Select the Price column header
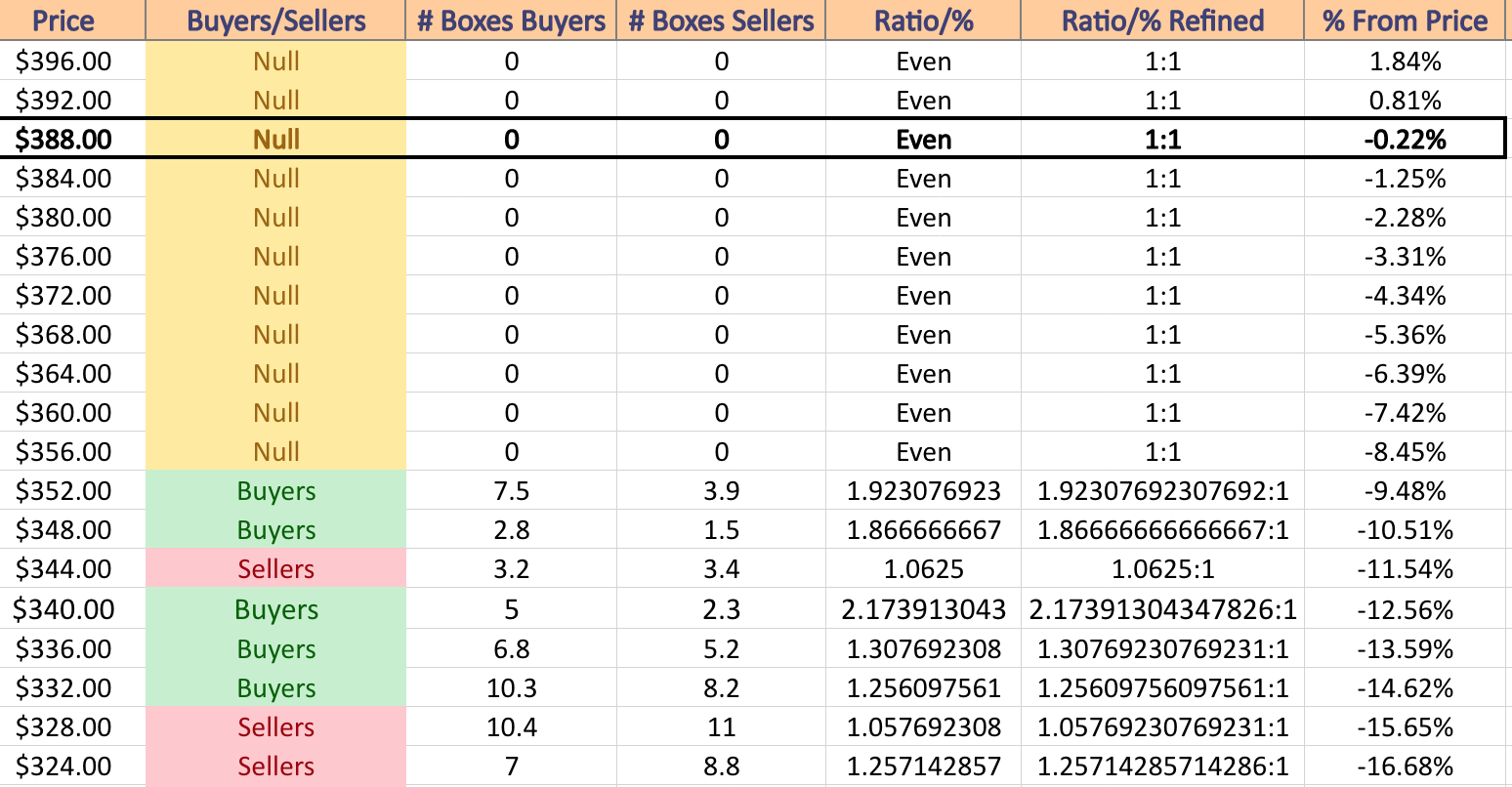 64,21
